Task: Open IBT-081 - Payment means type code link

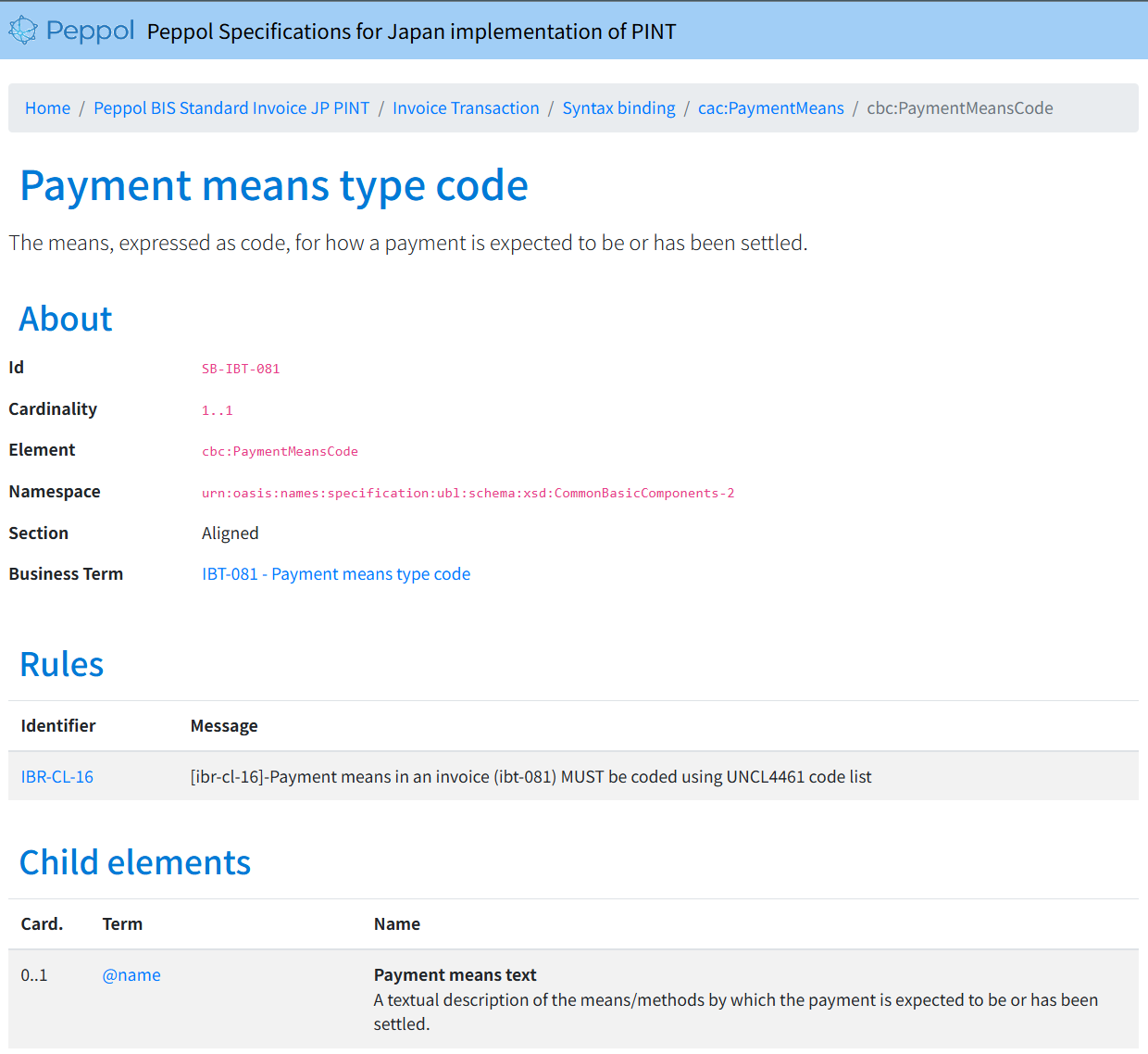Action: [336, 574]
